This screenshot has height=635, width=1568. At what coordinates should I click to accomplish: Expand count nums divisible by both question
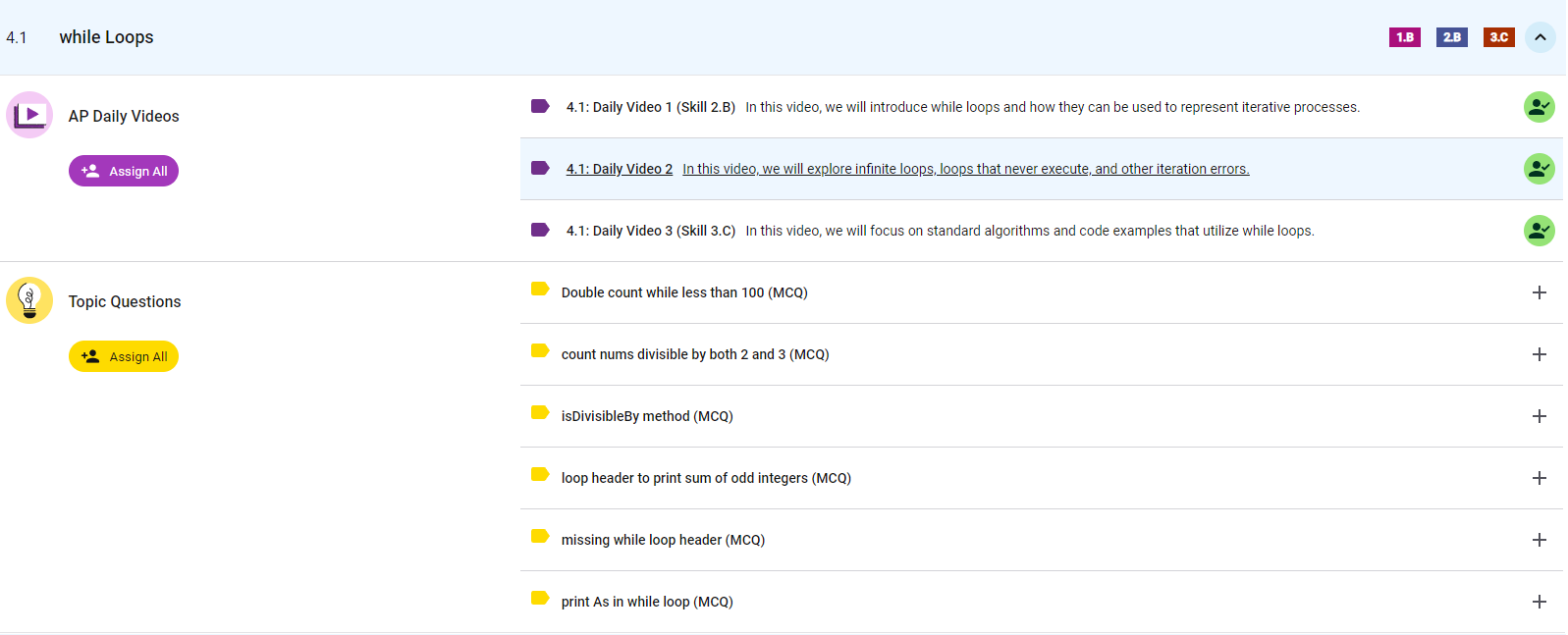[1539, 354]
